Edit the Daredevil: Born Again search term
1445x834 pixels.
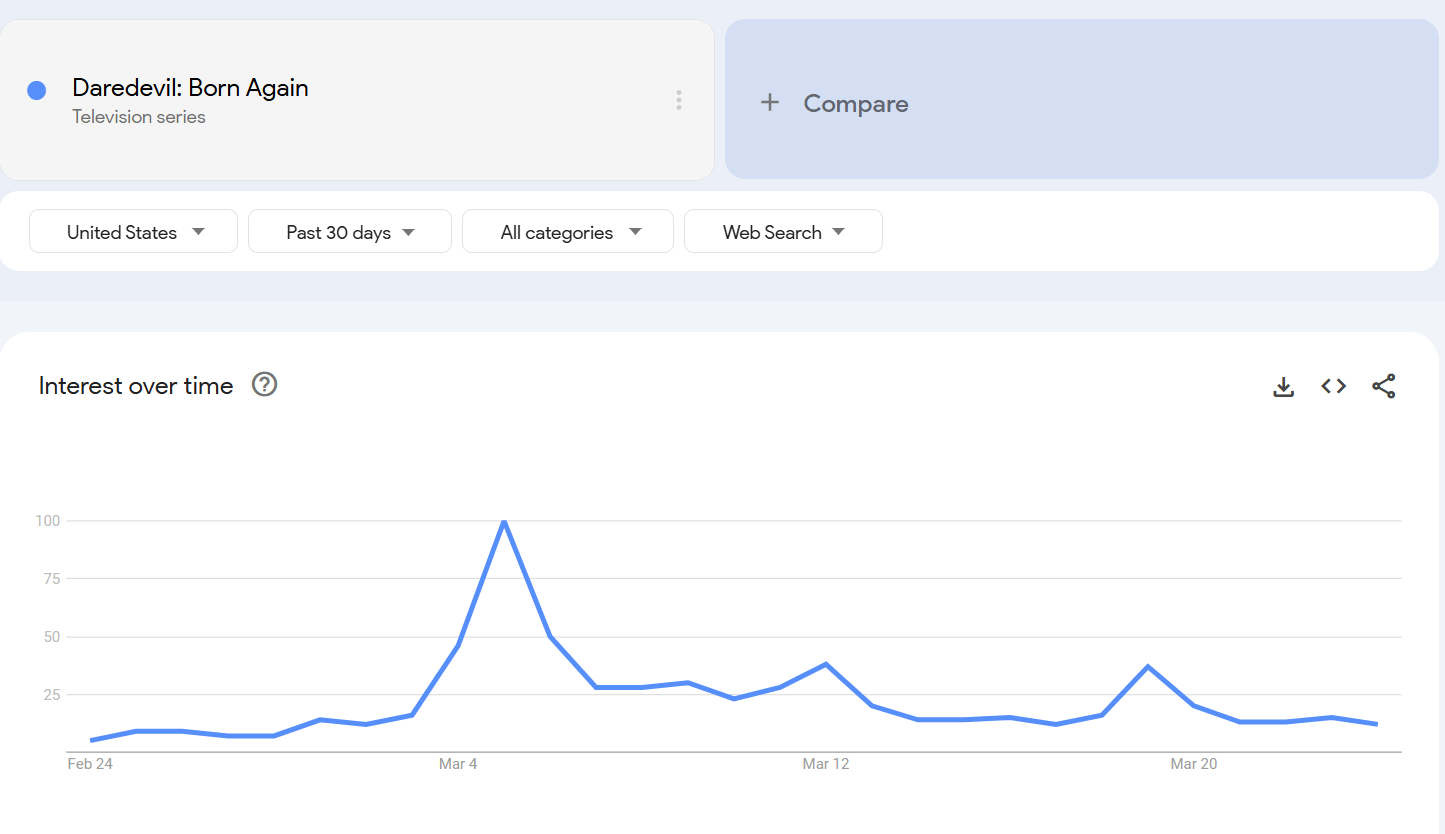pyautogui.click(x=190, y=88)
